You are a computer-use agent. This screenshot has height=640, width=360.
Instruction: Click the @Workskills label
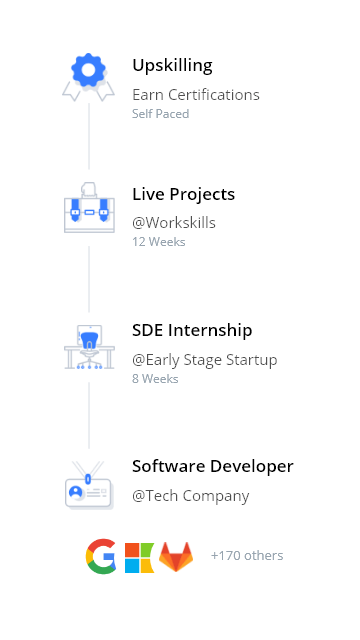click(x=174, y=223)
